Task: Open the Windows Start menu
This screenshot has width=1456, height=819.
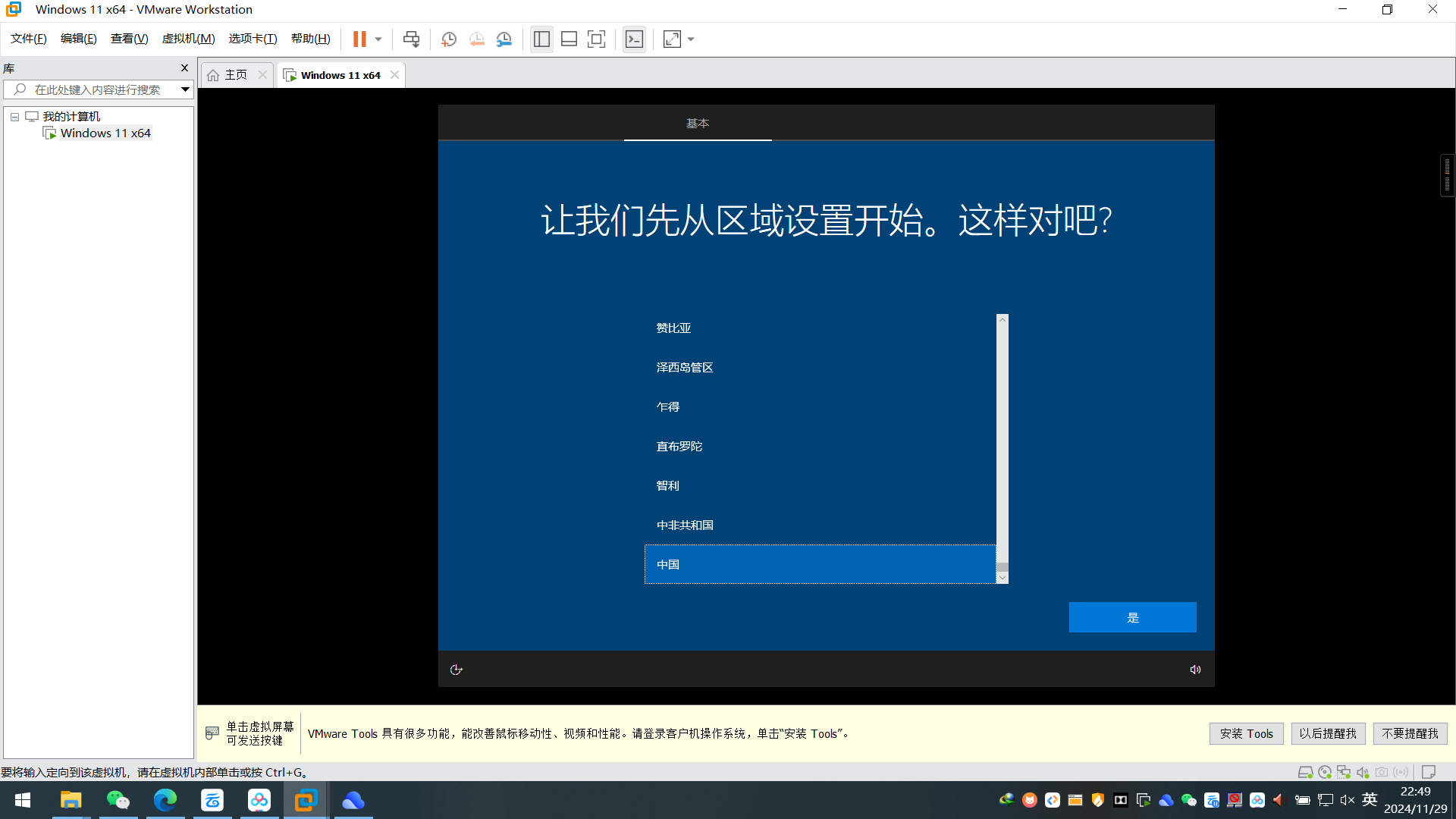Action: pos(23,800)
